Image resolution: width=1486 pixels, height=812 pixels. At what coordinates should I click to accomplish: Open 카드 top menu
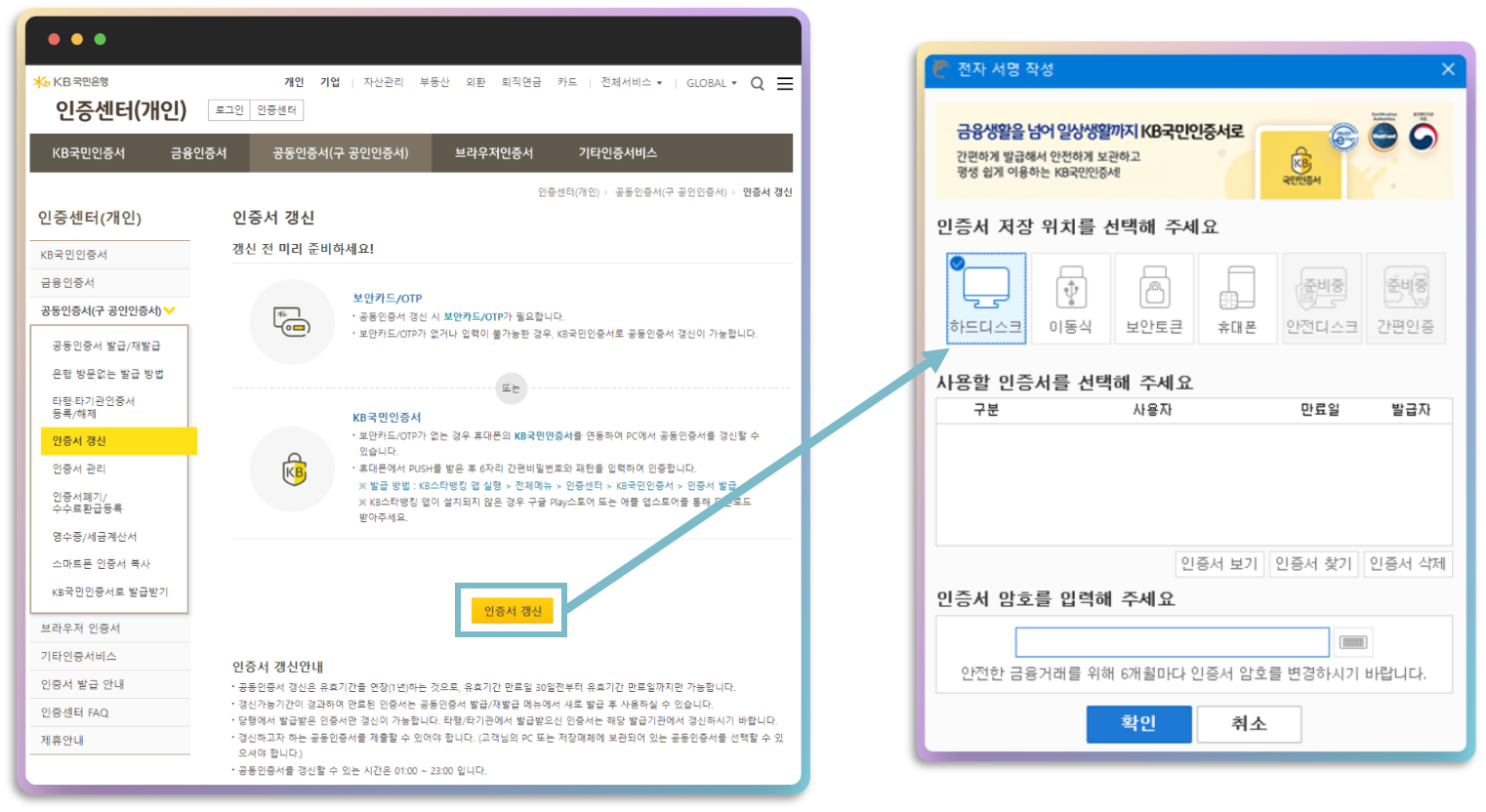[x=567, y=82]
